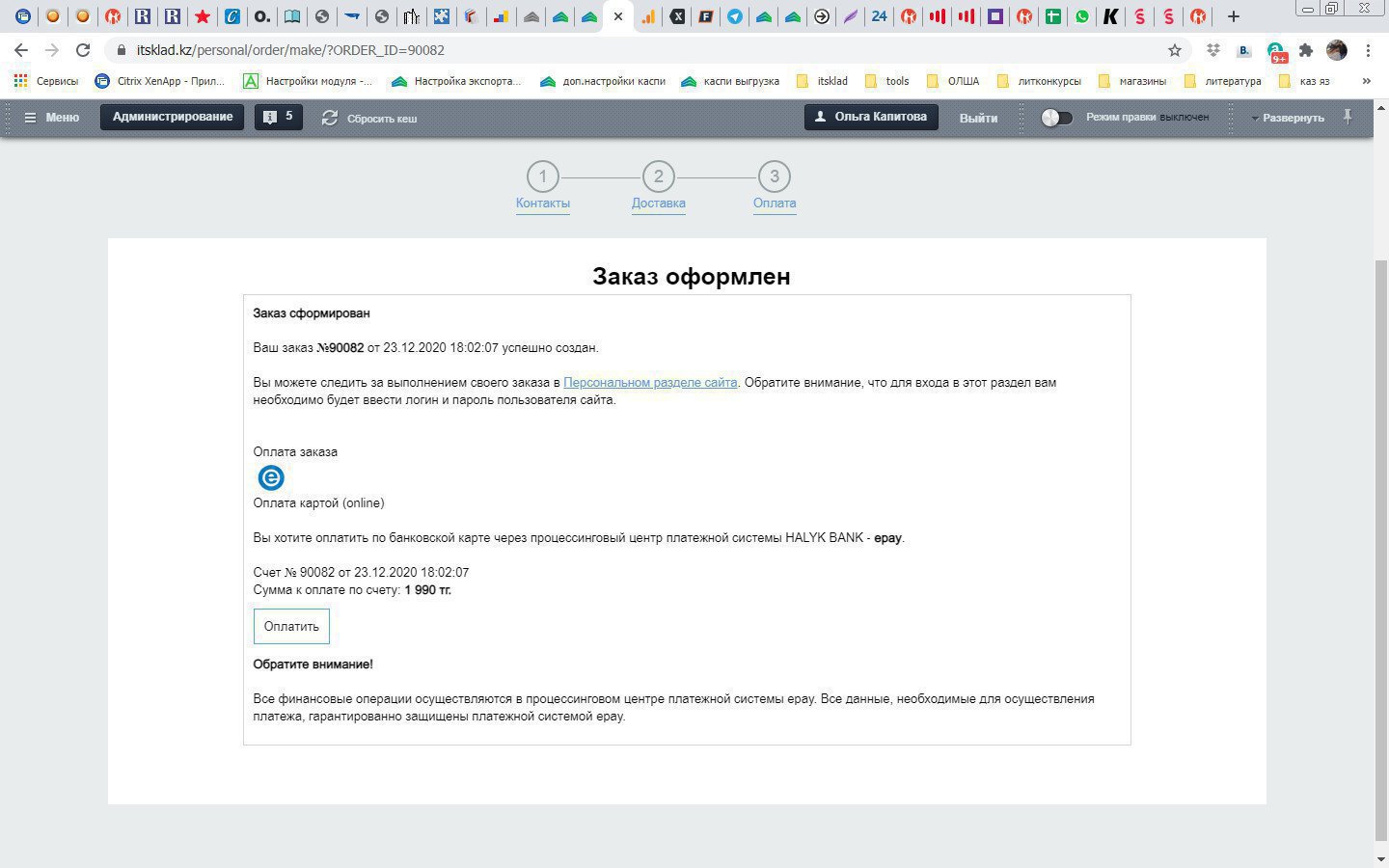
Task: Open browser extensions puzzle icon
Action: click(1305, 50)
